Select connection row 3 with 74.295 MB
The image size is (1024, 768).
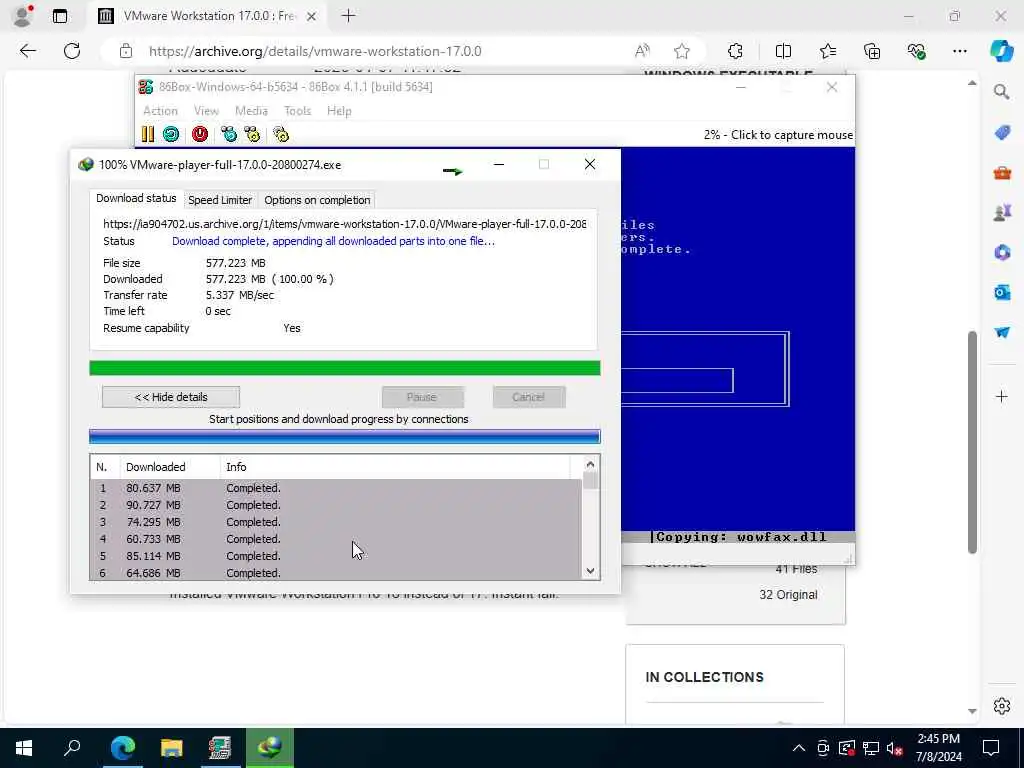tap(336, 522)
